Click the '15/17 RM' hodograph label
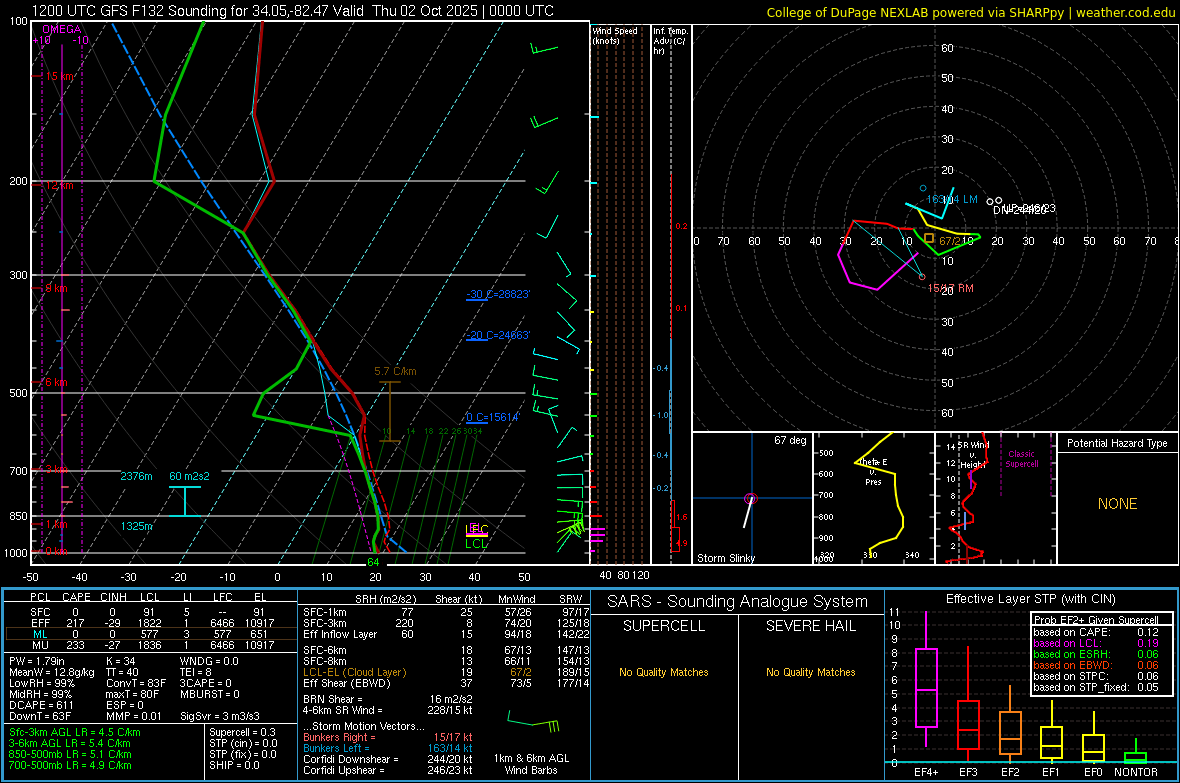 950,288
